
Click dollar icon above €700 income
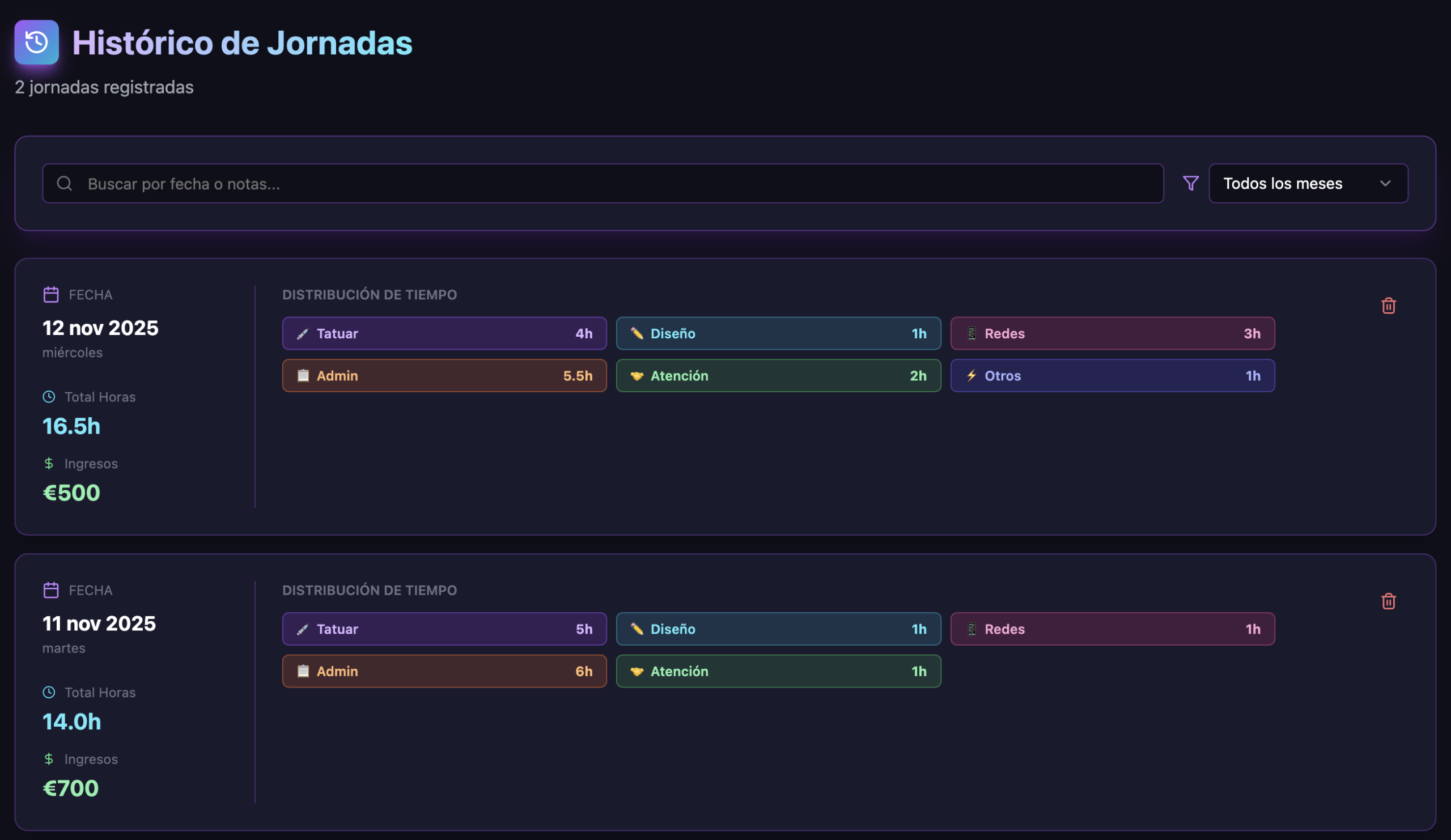[49, 759]
